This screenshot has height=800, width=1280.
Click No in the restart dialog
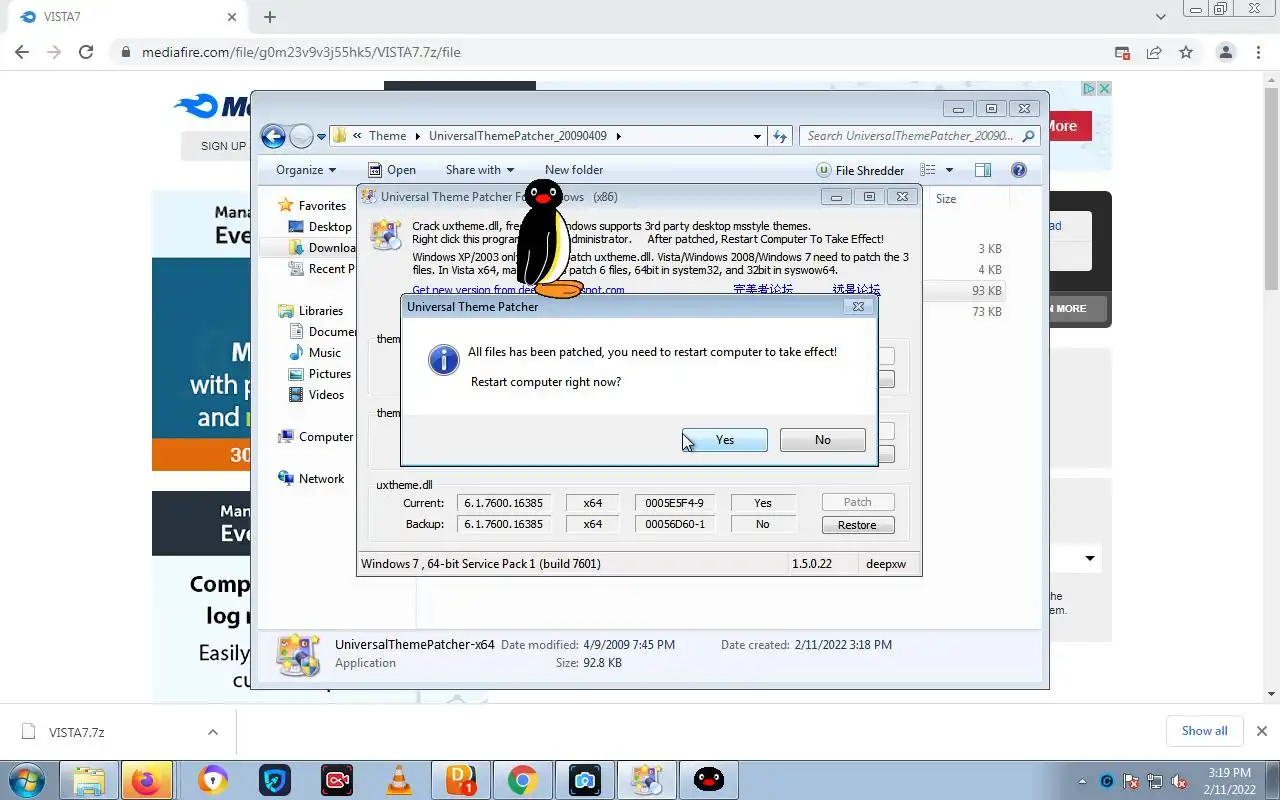click(822, 440)
